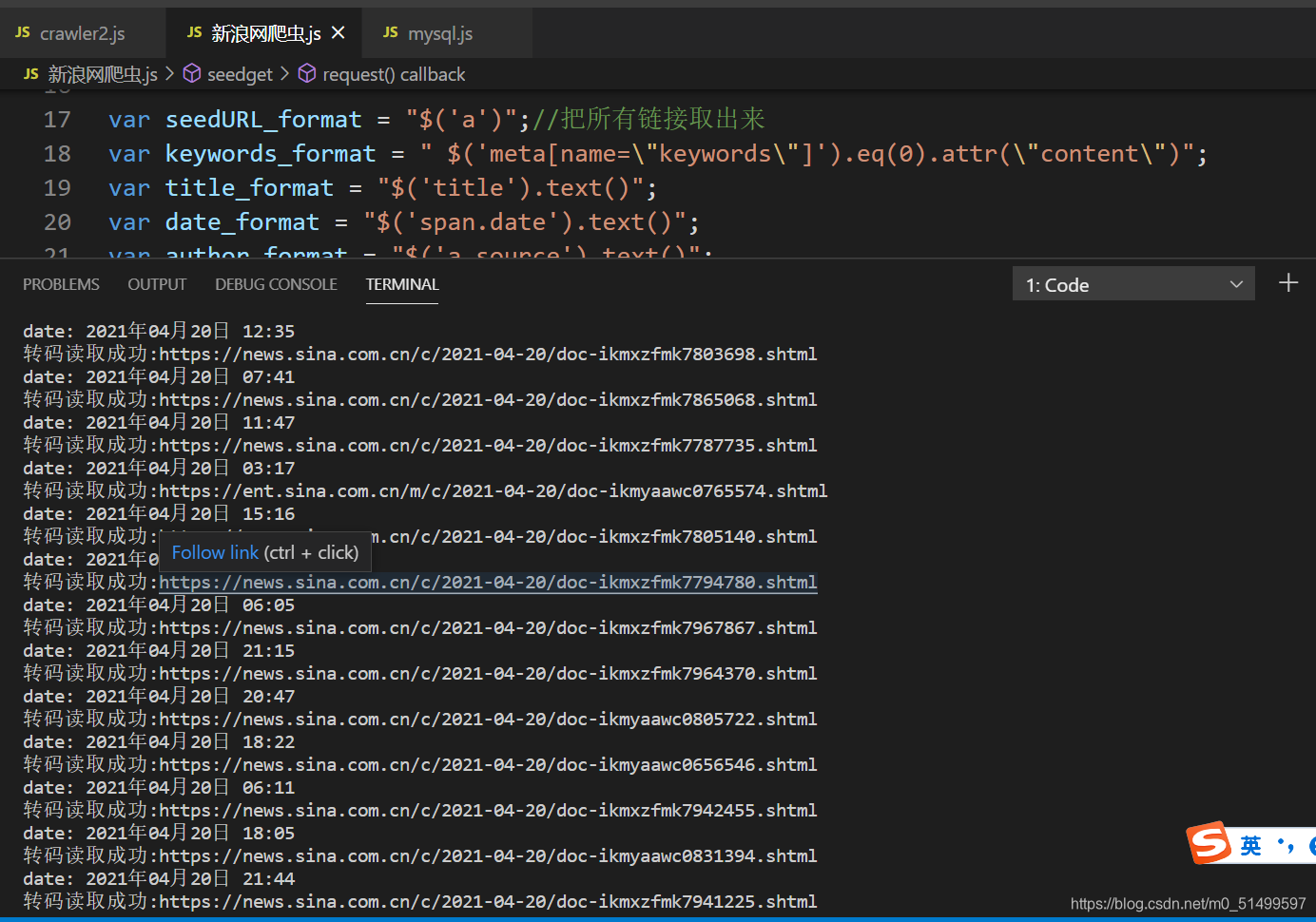
Task: Click the terminal line 'date: 2021年04月20日 07:41'
Action: pos(159,376)
